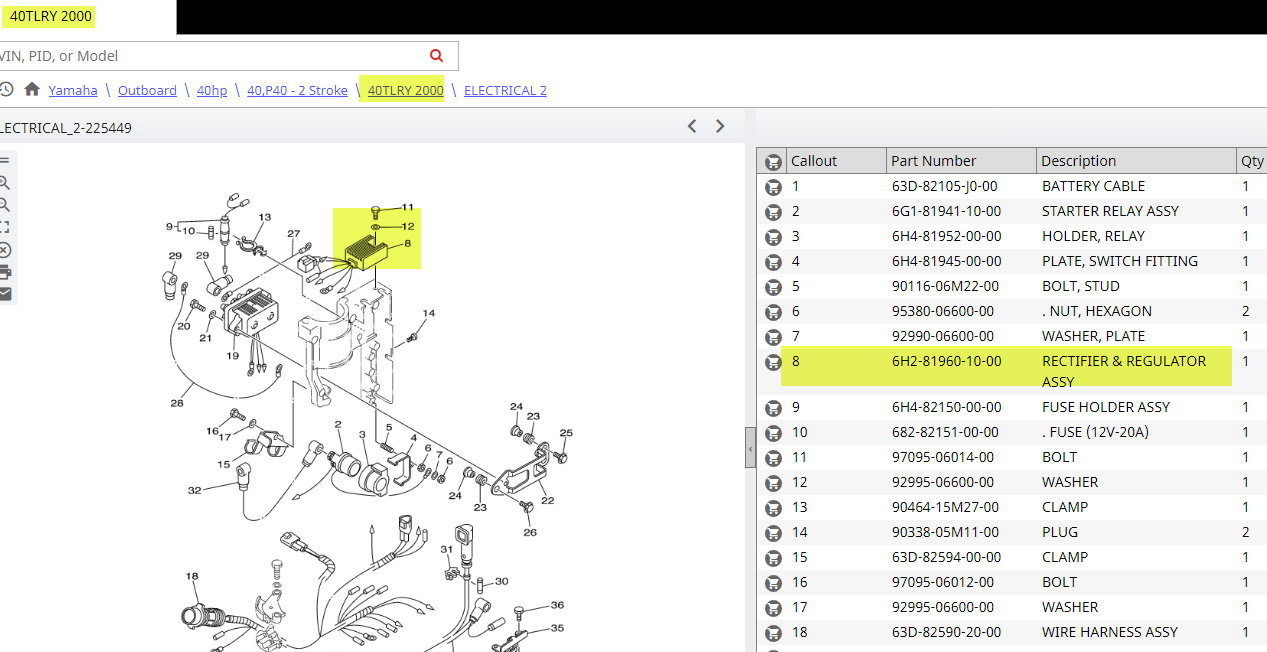Print the diagram

pos(4,272)
